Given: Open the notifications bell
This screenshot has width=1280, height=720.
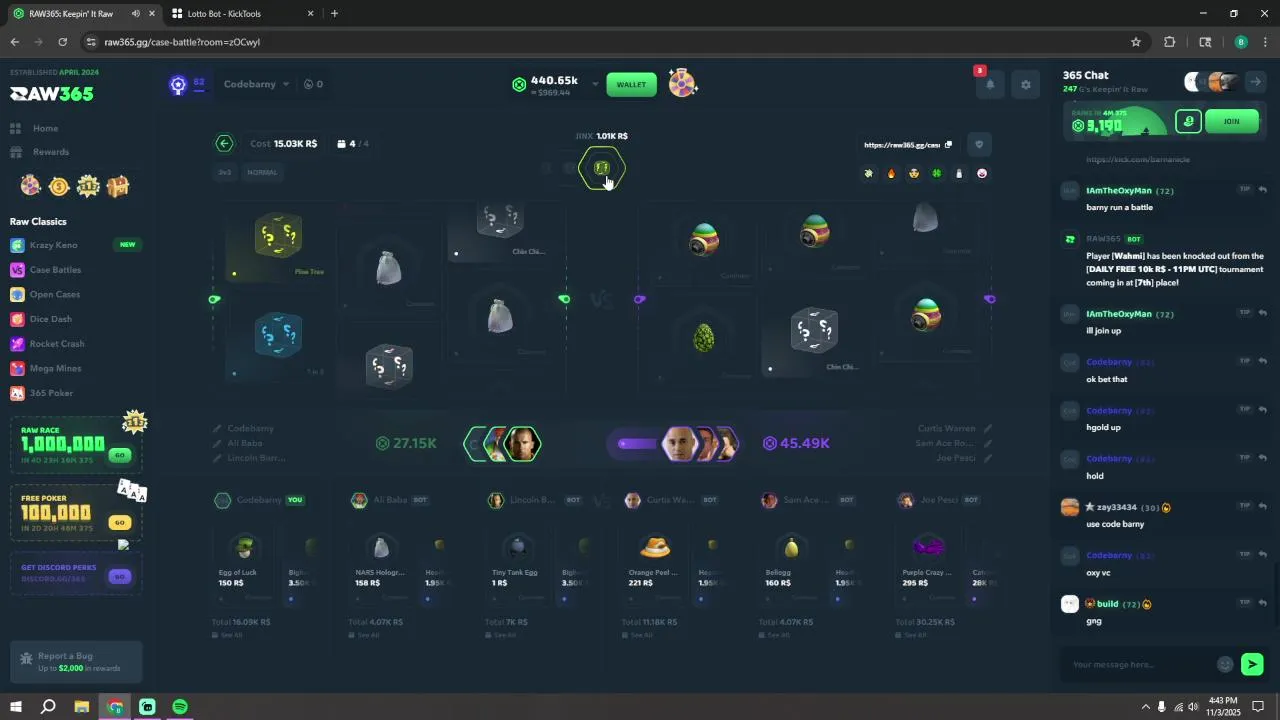Looking at the screenshot, I should tap(990, 85).
